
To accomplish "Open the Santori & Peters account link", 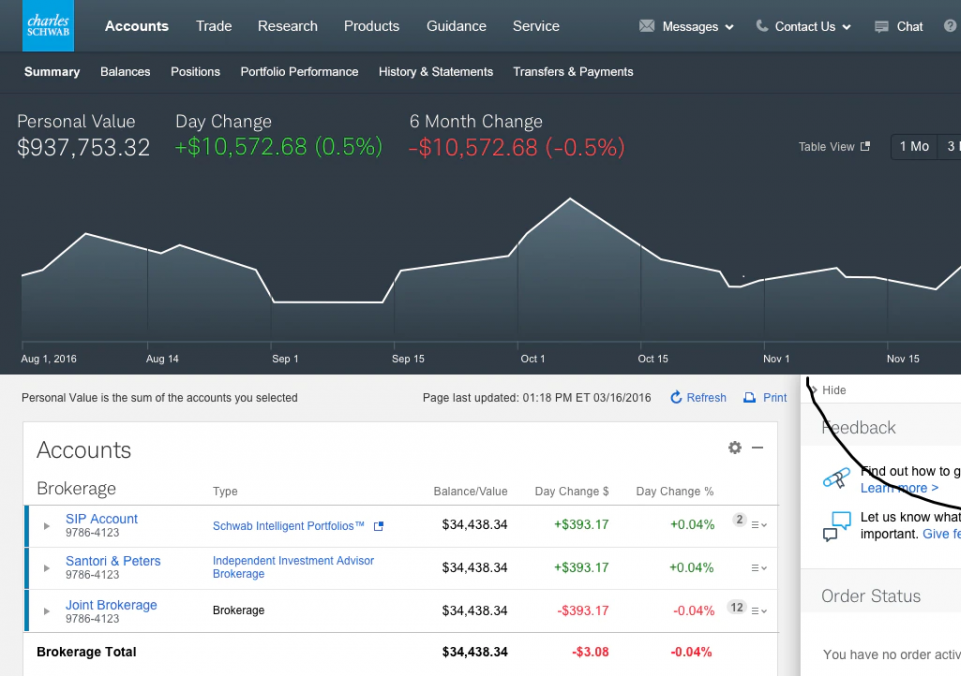I will 113,561.
